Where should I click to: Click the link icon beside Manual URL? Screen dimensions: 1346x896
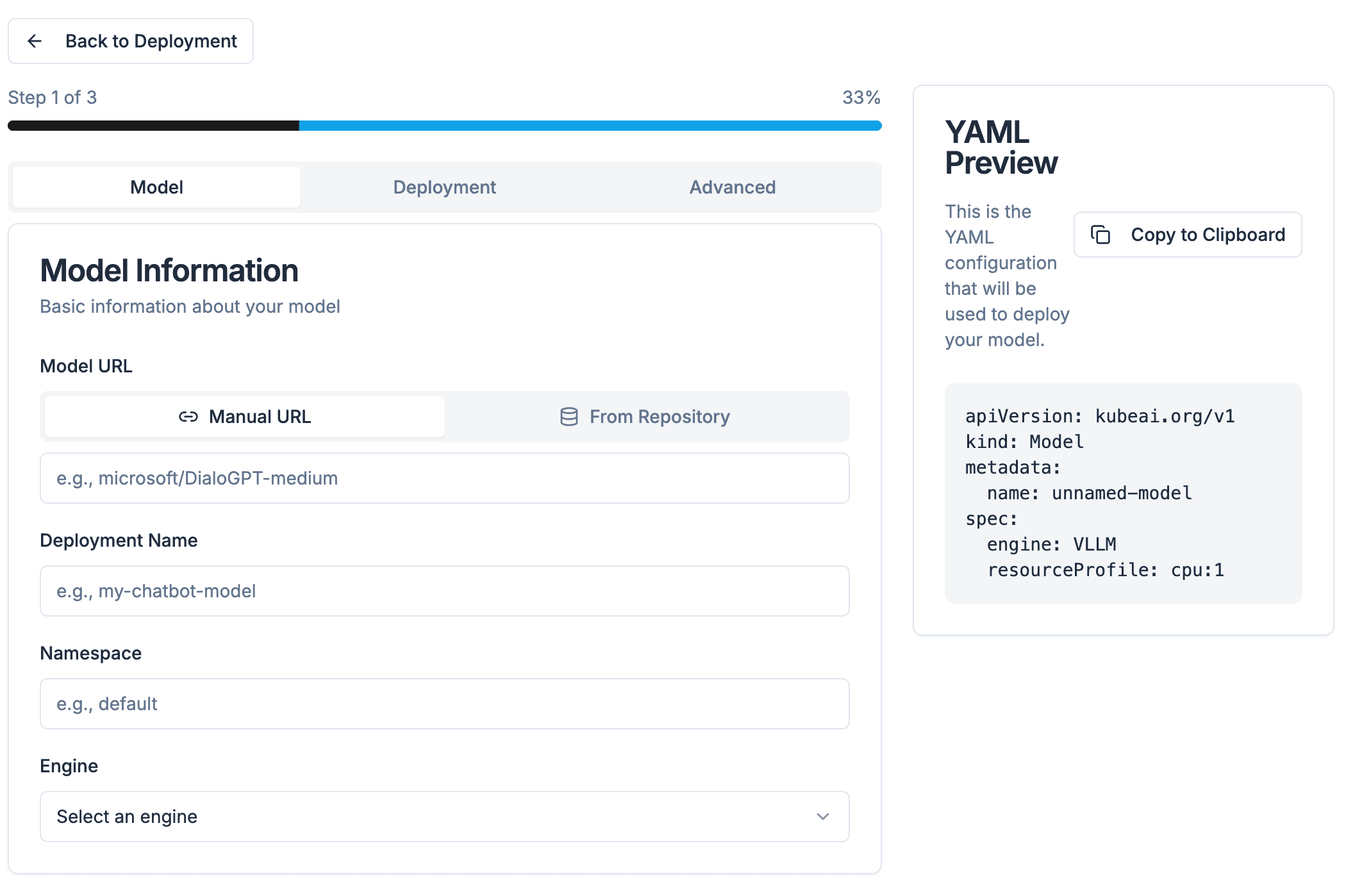tap(188, 417)
